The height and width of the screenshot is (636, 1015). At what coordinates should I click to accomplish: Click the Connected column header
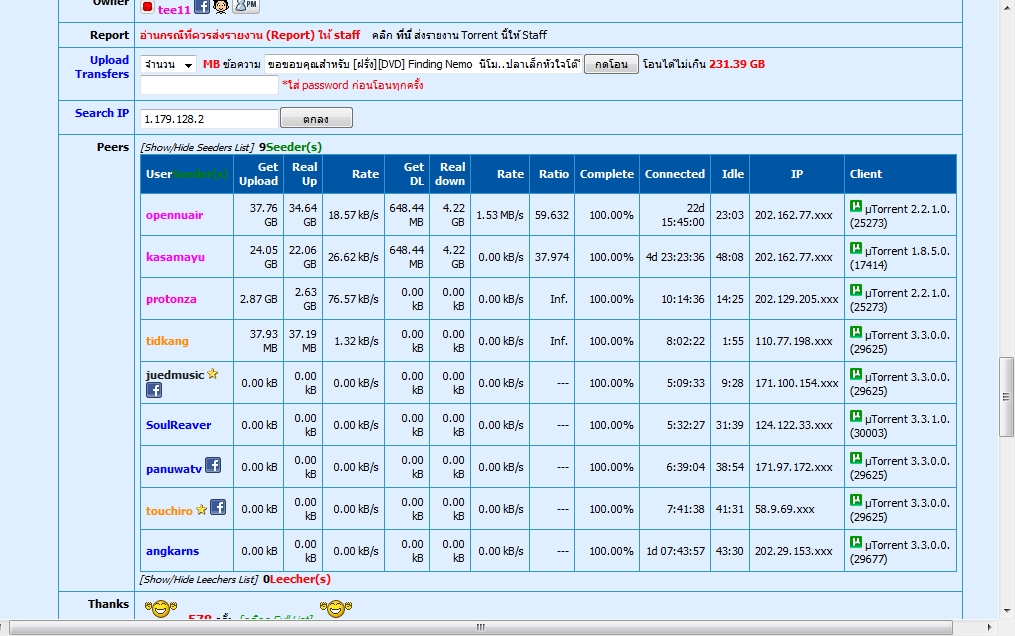(x=675, y=174)
